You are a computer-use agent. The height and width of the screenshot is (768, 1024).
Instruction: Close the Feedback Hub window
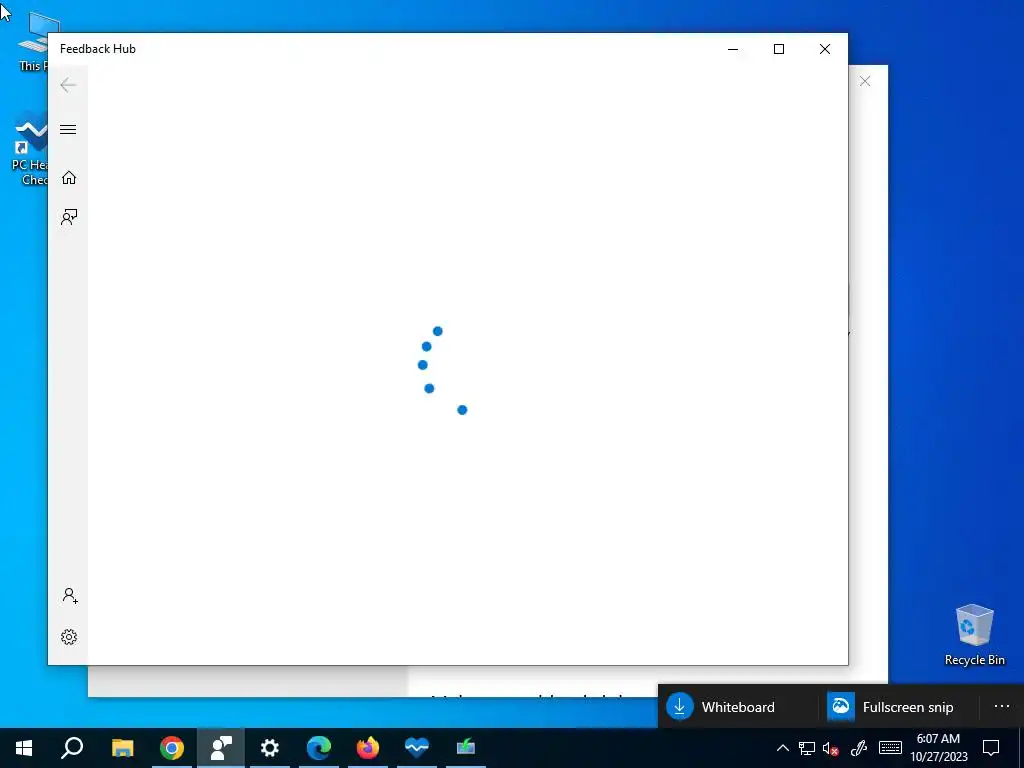(825, 49)
